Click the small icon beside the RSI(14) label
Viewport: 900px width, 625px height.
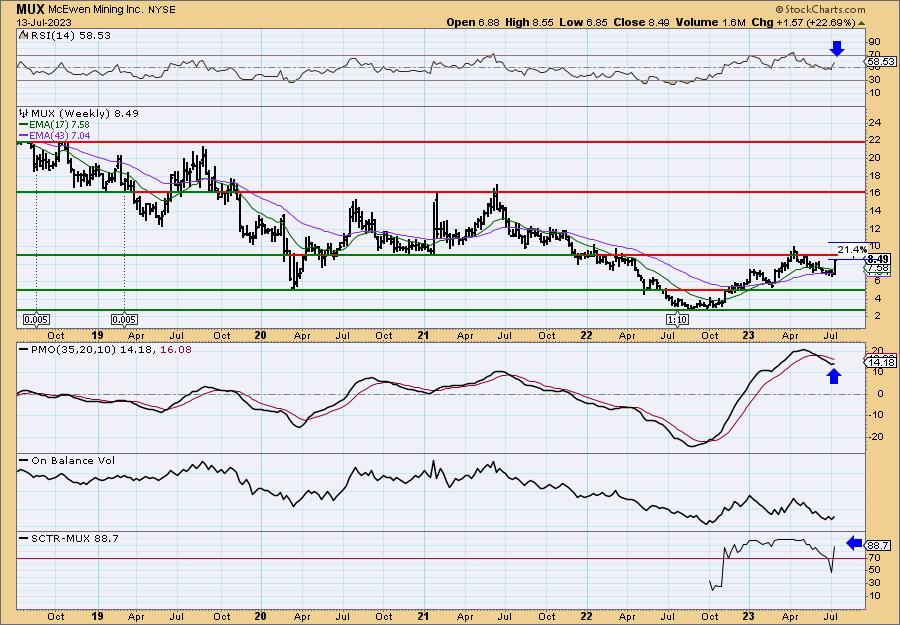[23, 35]
